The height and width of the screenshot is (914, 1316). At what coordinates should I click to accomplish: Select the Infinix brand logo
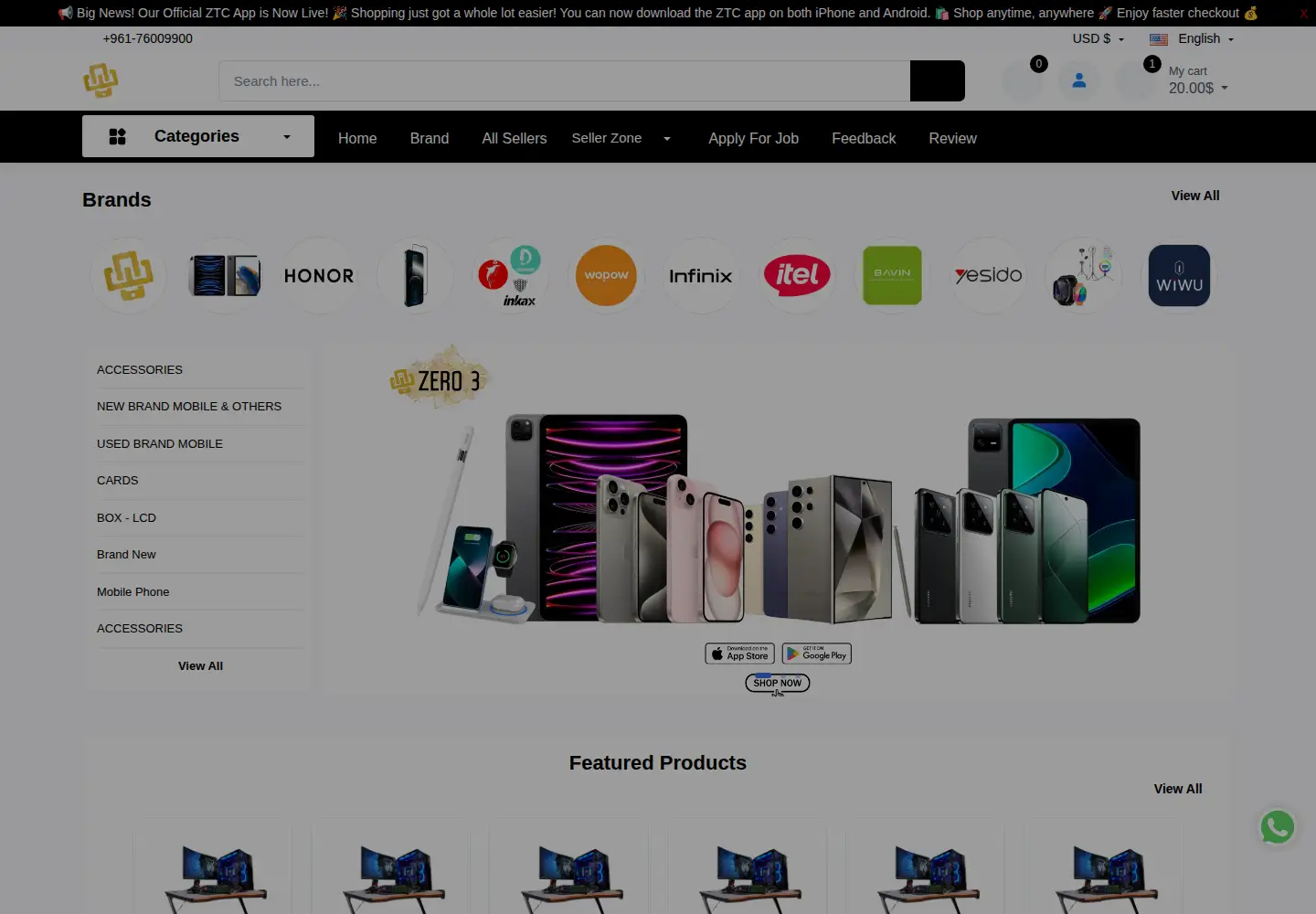701,275
